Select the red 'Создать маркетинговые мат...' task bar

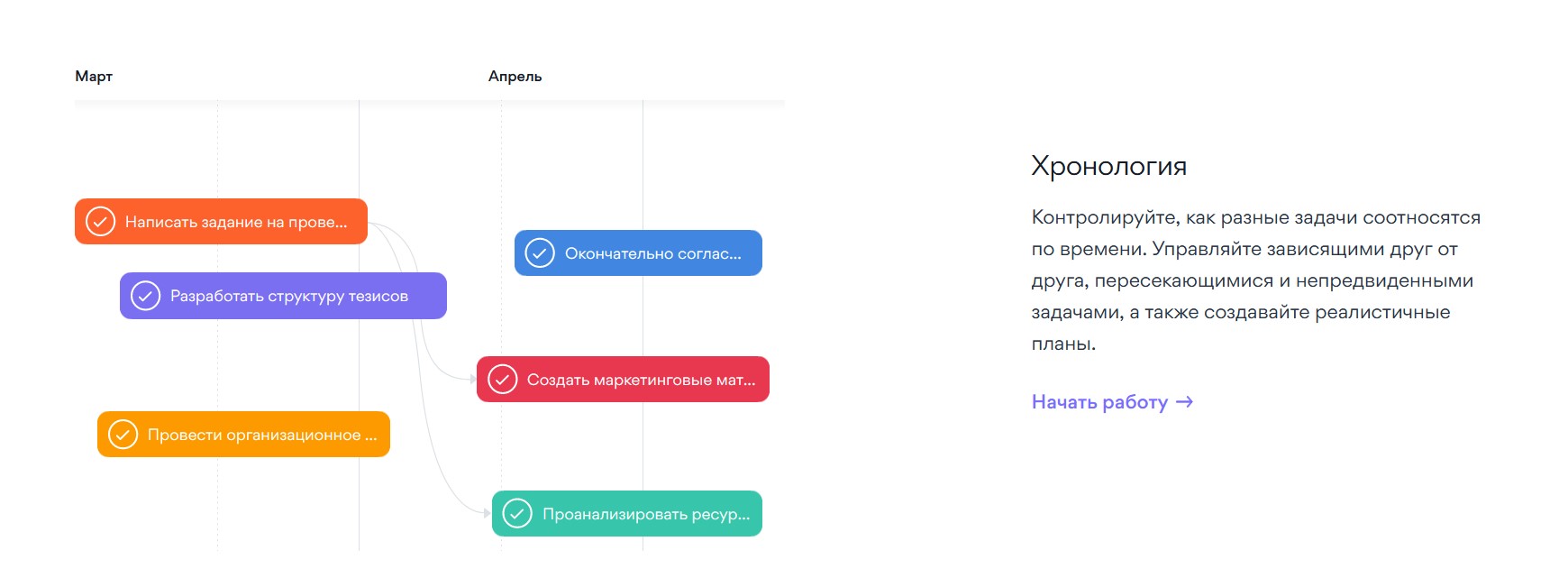pyautogui.click(x=641, y=380)
